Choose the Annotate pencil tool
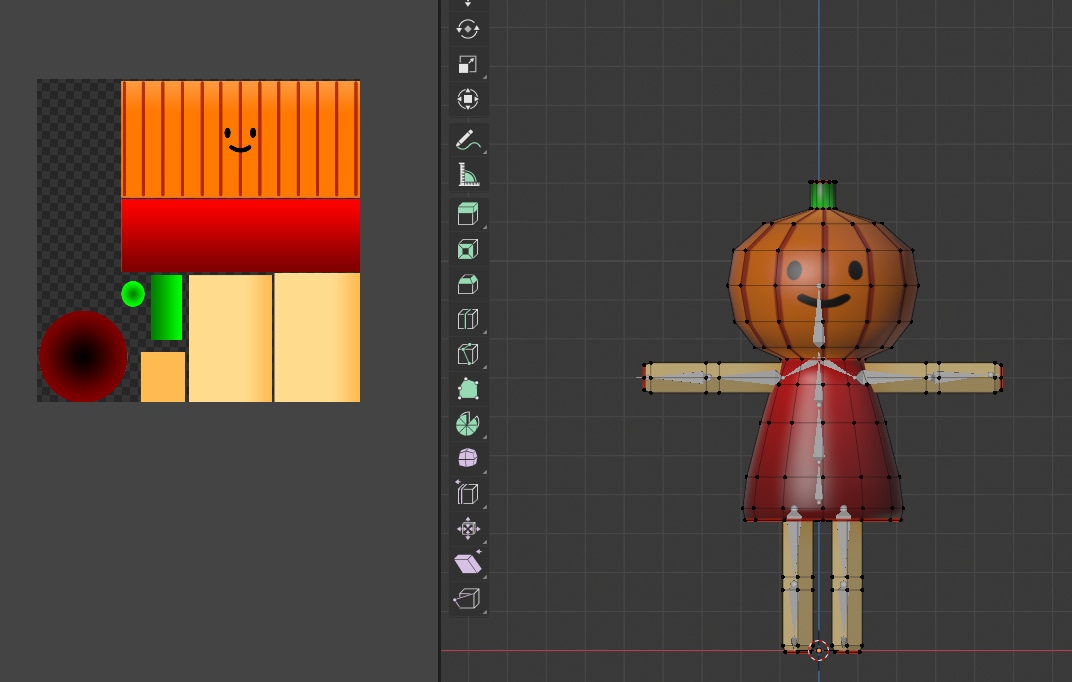1072x682 pixels. click(468, 140)
